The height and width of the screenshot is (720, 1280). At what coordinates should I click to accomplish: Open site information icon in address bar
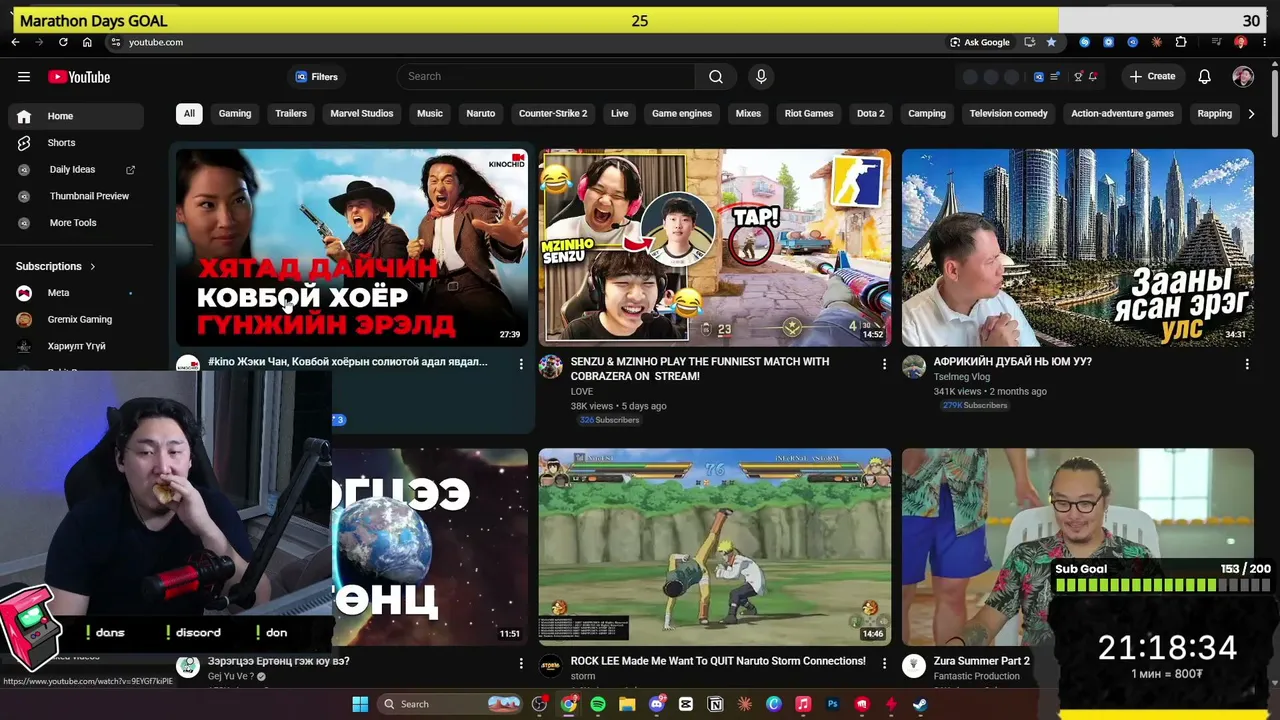[x=116, y=42]
